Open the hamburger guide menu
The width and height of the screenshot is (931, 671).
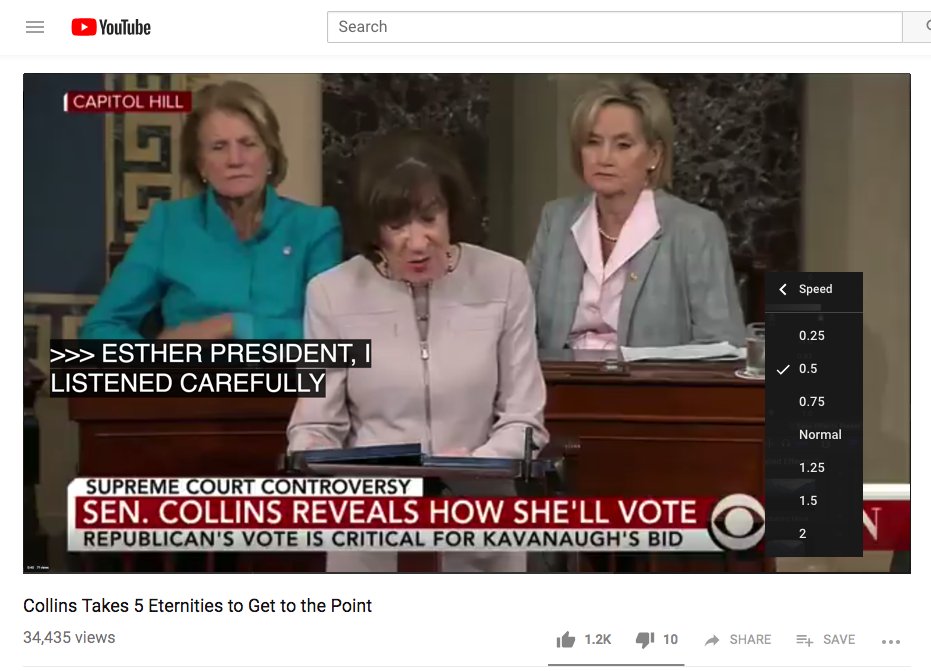pyautogui.click(x=35, y=27)
